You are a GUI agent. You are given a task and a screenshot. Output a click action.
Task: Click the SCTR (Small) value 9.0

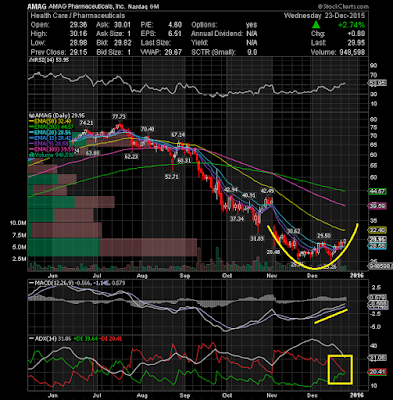(x=252, y=52)
